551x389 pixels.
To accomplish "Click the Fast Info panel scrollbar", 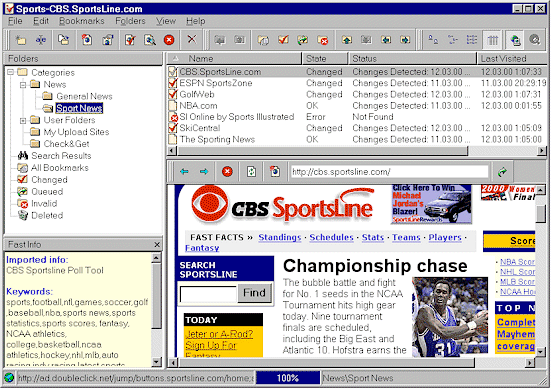I will tap(156, 310).
